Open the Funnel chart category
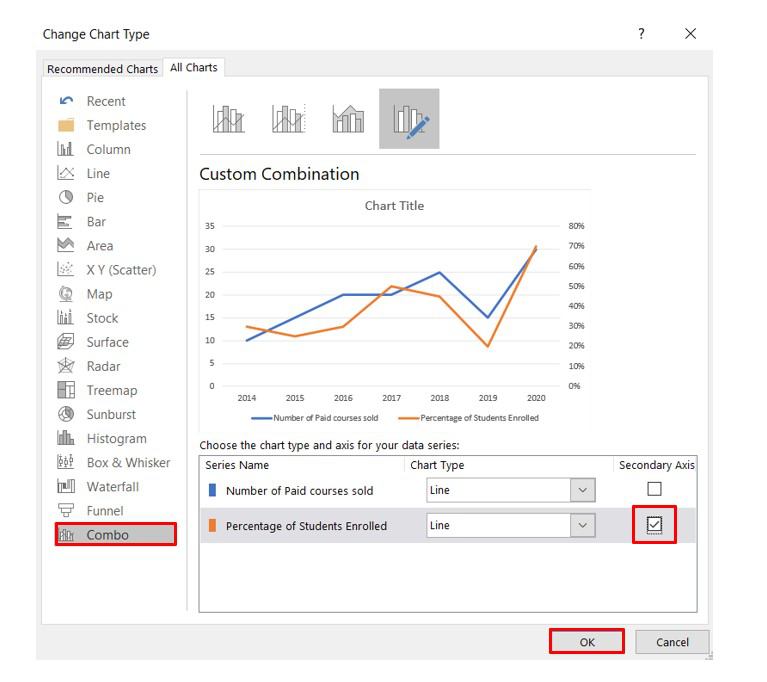The height and width of the screenshot is (682, 767). pyautogui.click(x=105, y=511)
